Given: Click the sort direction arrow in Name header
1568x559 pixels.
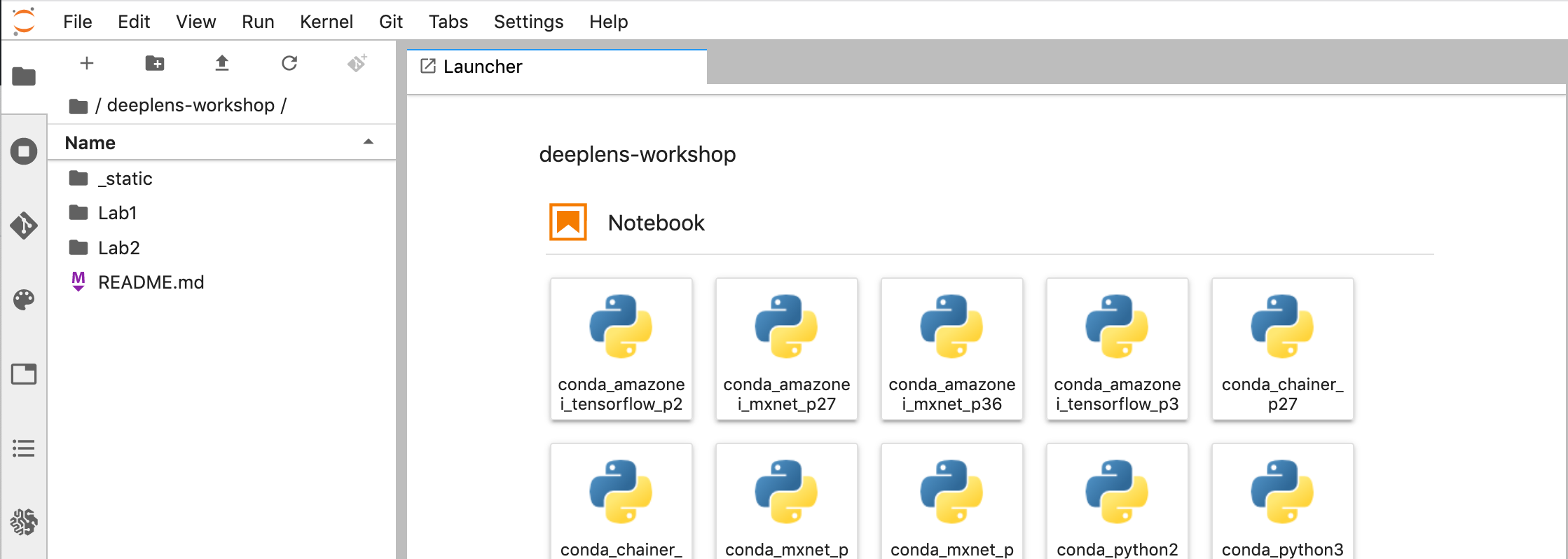Looking at the screenshot, I should (x=369, y=142).
